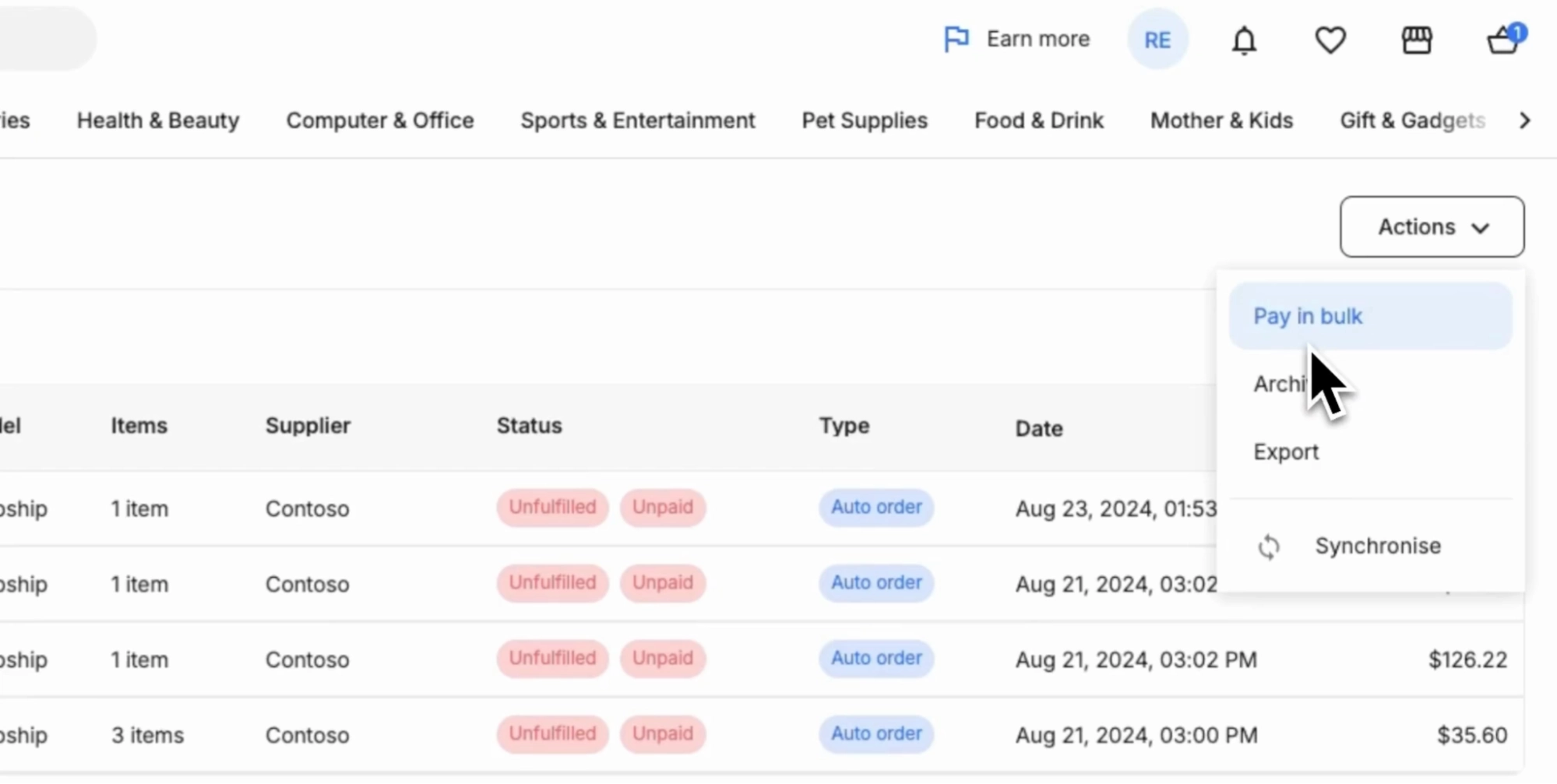Image resolution: width=1557 pixels, height=784 pixels.
Task: Click date Aug 21, 2024, 03:02 PM with $126.22
Action: pos(1136,659)
